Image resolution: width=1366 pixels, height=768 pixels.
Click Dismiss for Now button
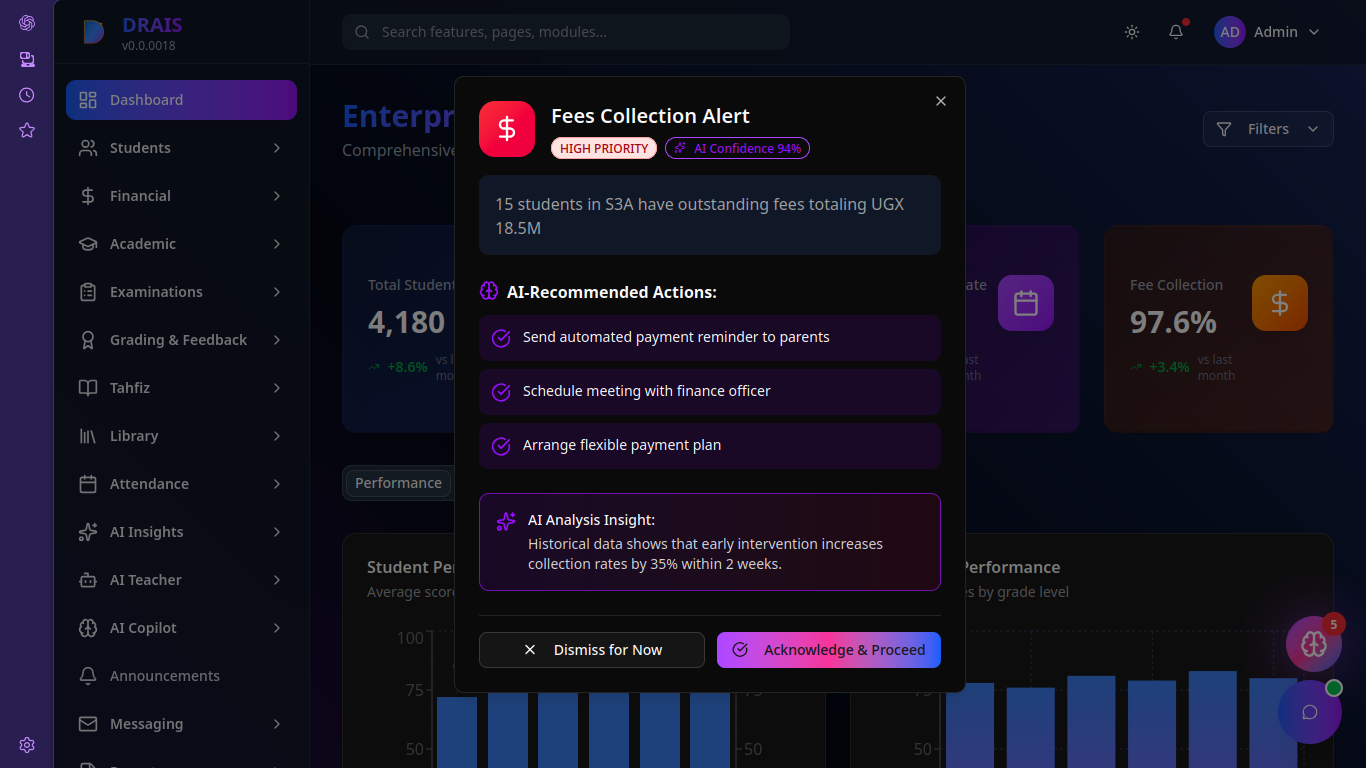click(x=592, y=650)
